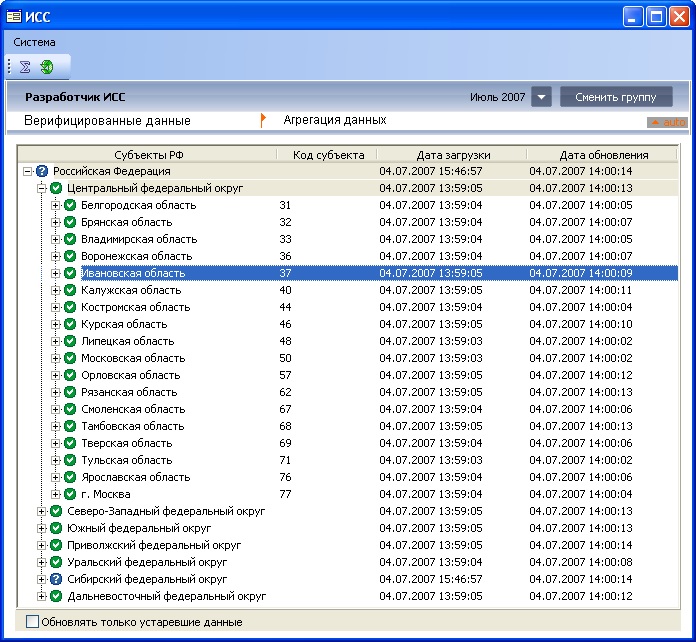
Task: Click the green refresh toolbar icon
Action: click(47, 67)
